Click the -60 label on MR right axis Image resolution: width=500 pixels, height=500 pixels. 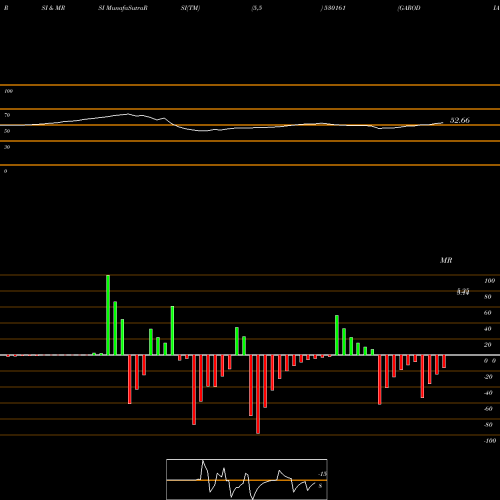pyautogui.click(x=488, y=409)
